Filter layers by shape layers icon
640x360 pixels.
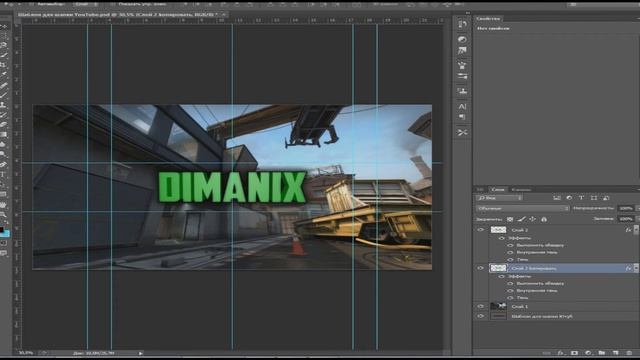tap(594, 198)
